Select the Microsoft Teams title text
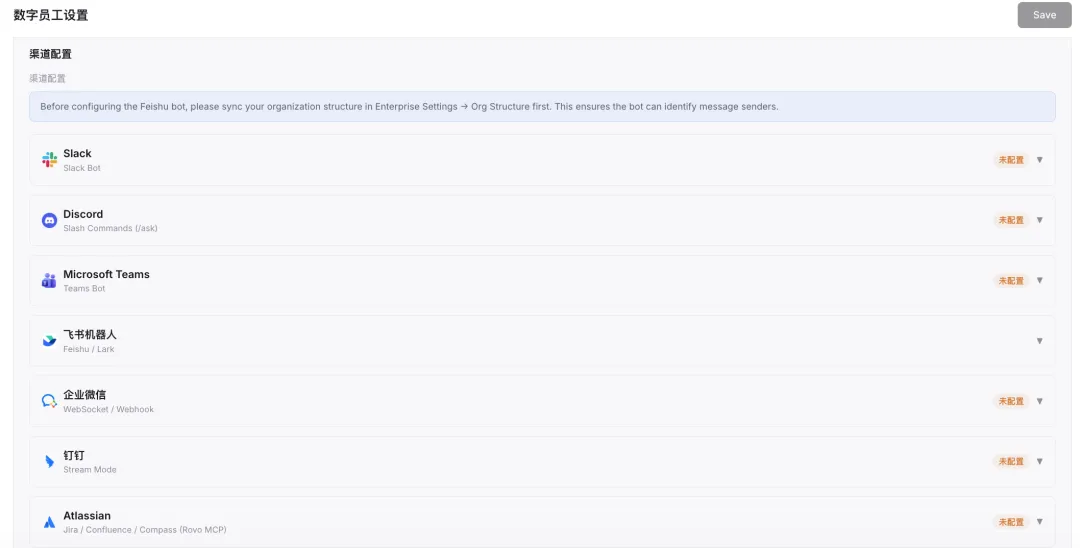 point(106,274)
